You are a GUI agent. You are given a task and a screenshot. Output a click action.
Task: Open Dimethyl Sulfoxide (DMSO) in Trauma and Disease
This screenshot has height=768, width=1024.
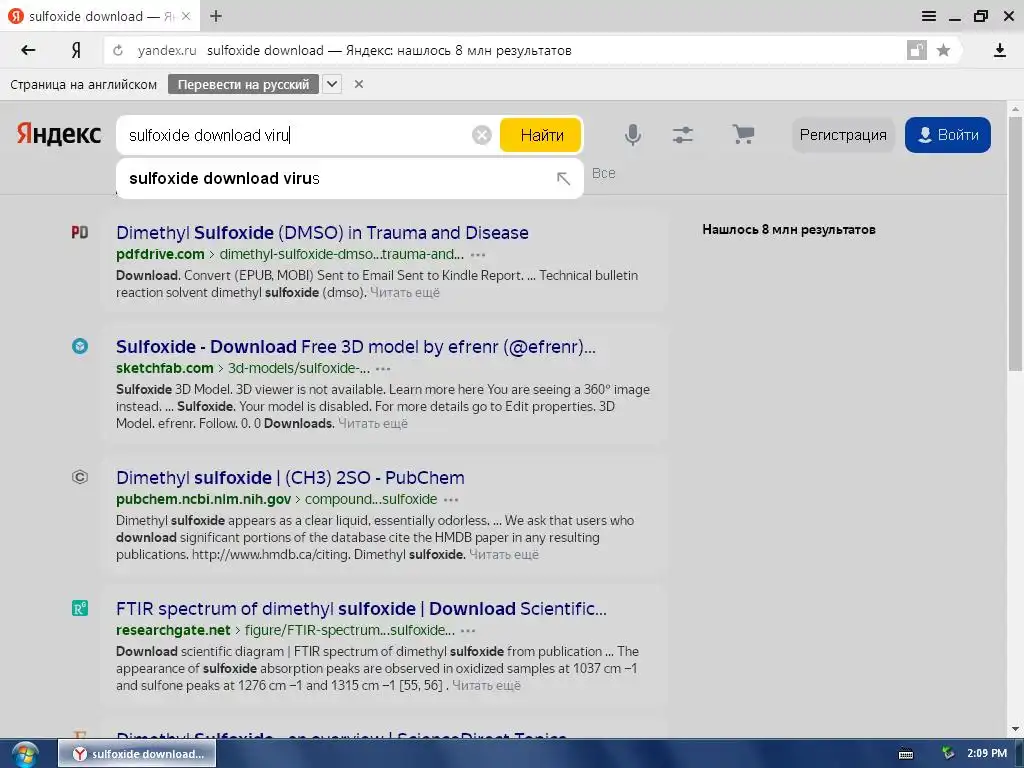pos(323,232)
